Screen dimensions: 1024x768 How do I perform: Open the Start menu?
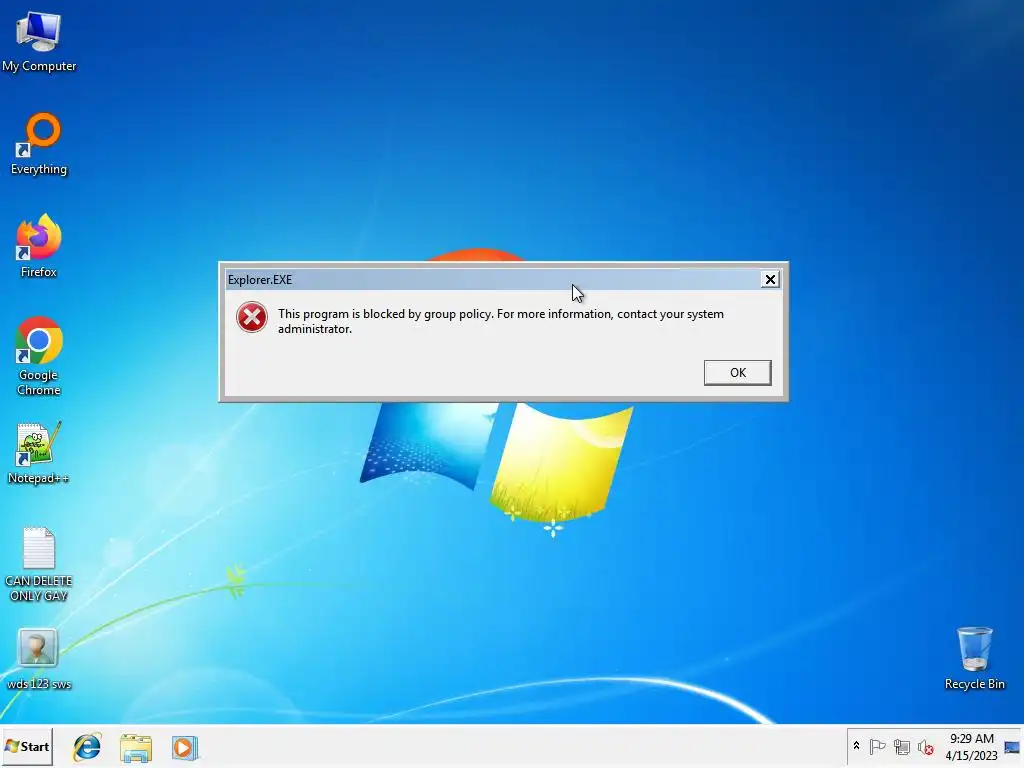click(x=27, y=746)
